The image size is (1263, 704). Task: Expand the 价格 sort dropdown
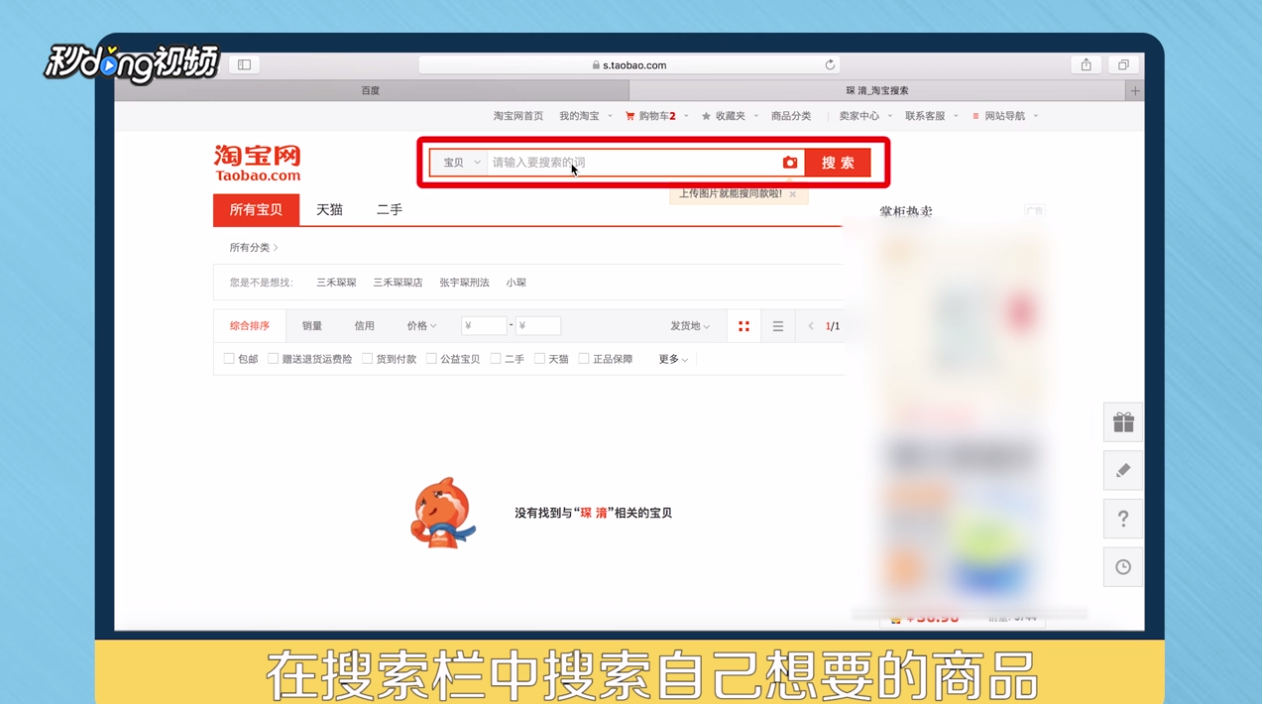click(x=421, y=326)
